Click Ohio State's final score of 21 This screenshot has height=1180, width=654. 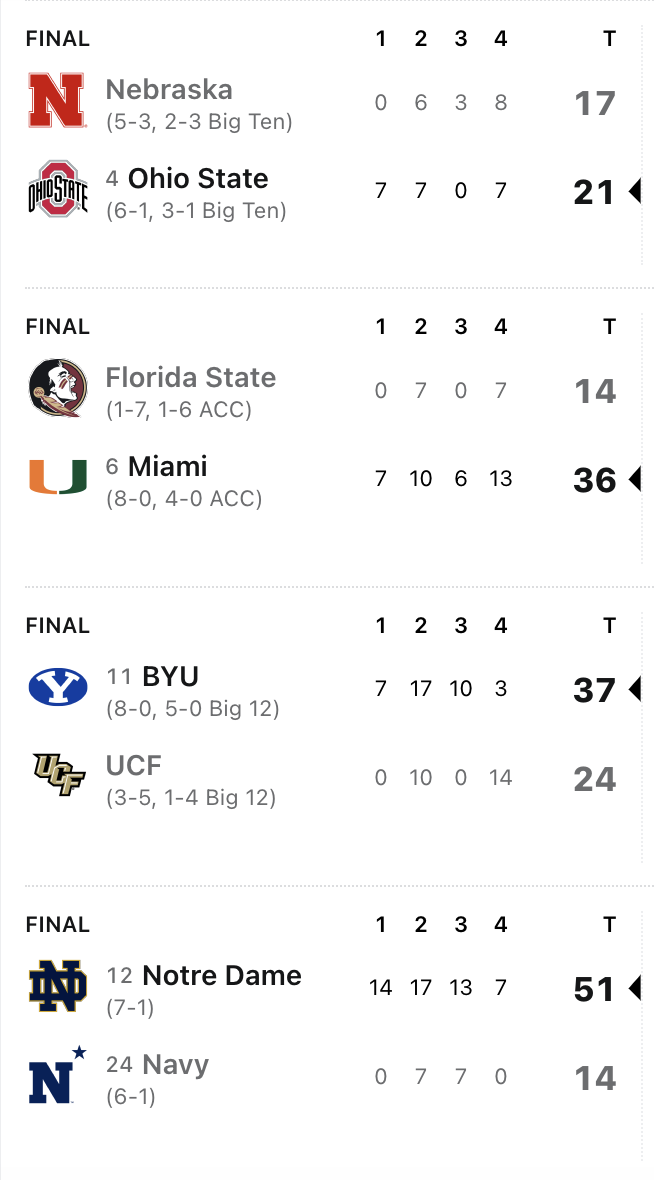594,192
